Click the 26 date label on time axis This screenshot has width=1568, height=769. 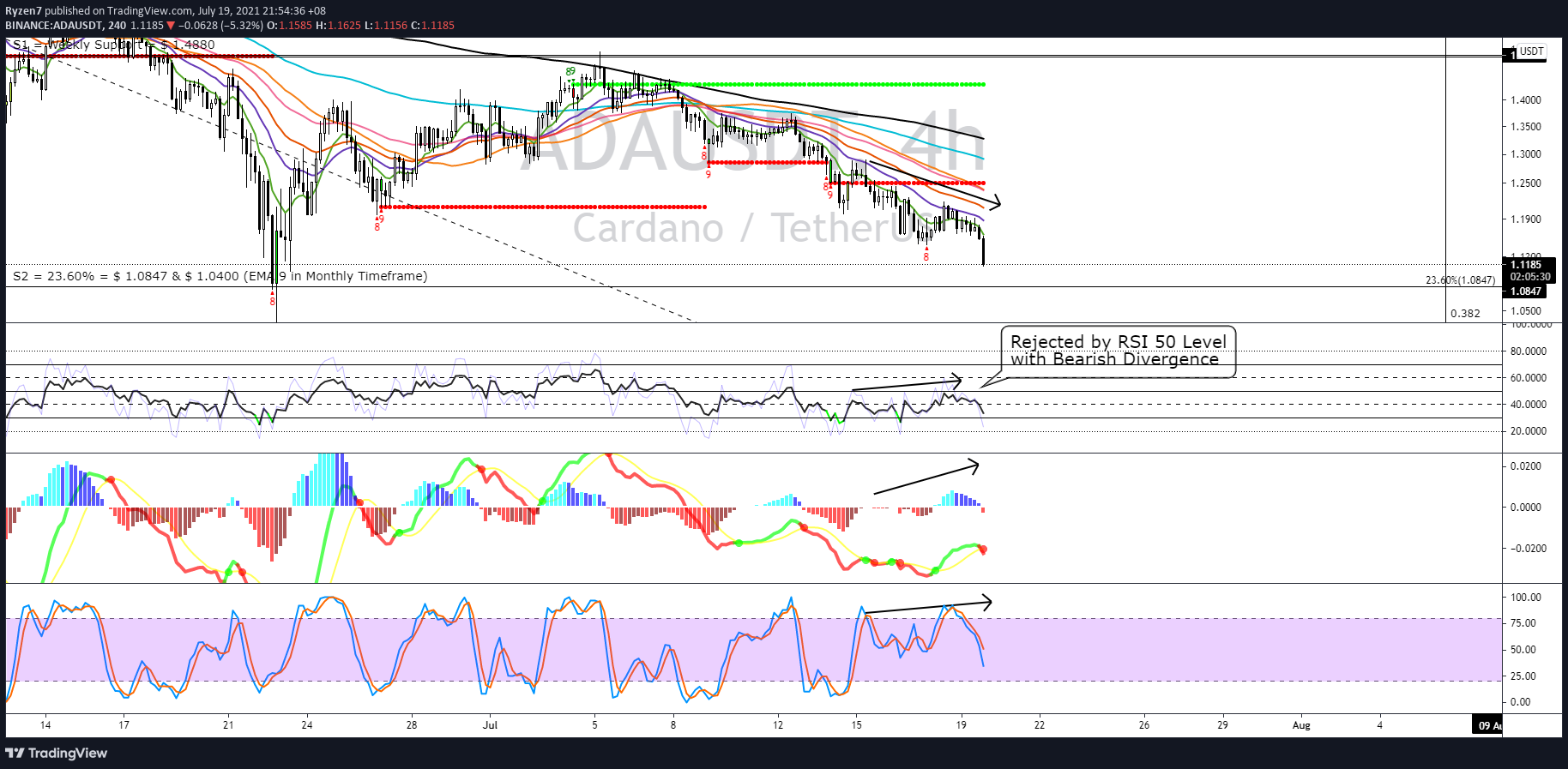click(1144, 725)
